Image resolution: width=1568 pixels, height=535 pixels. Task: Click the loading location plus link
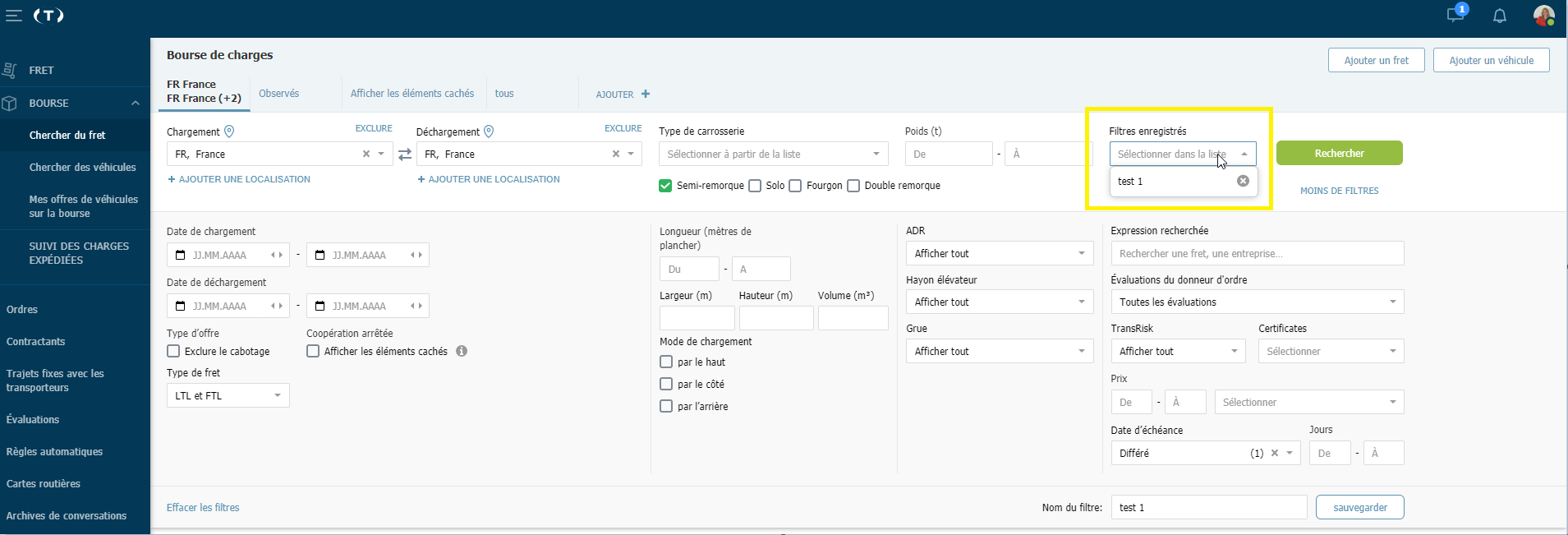[x=239, y=179]
